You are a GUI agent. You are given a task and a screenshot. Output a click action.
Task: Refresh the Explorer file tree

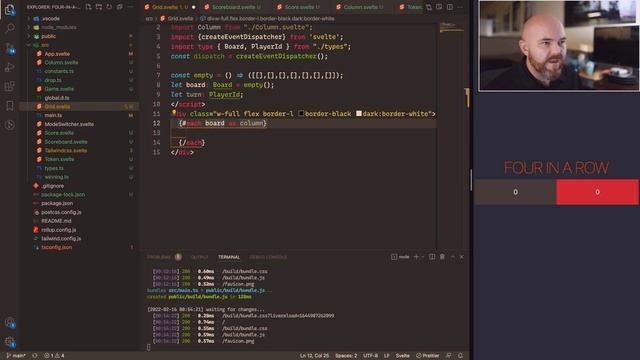tap(109, 7)
